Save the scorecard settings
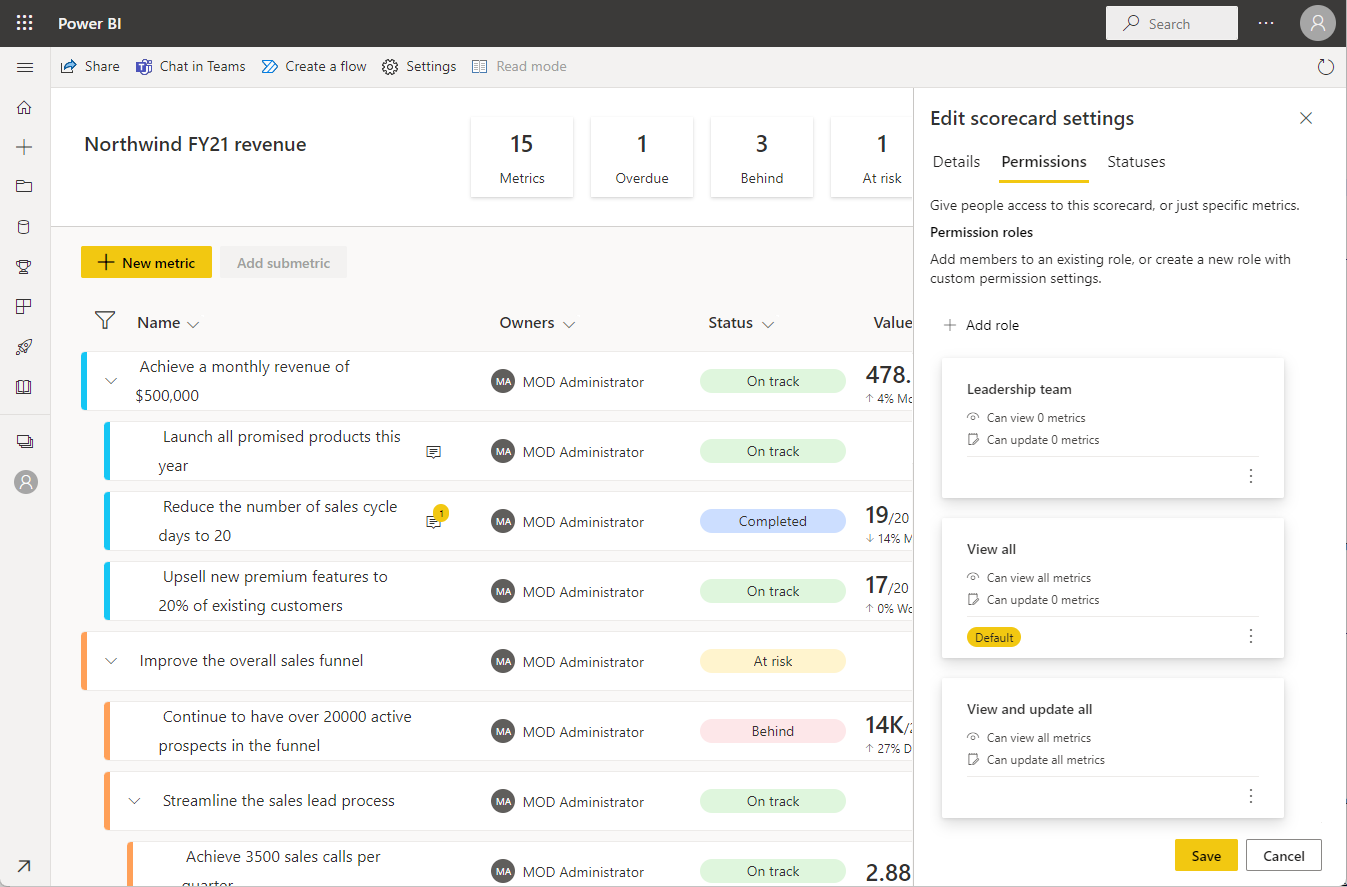1347x887 pixels. pos(1206,856)
